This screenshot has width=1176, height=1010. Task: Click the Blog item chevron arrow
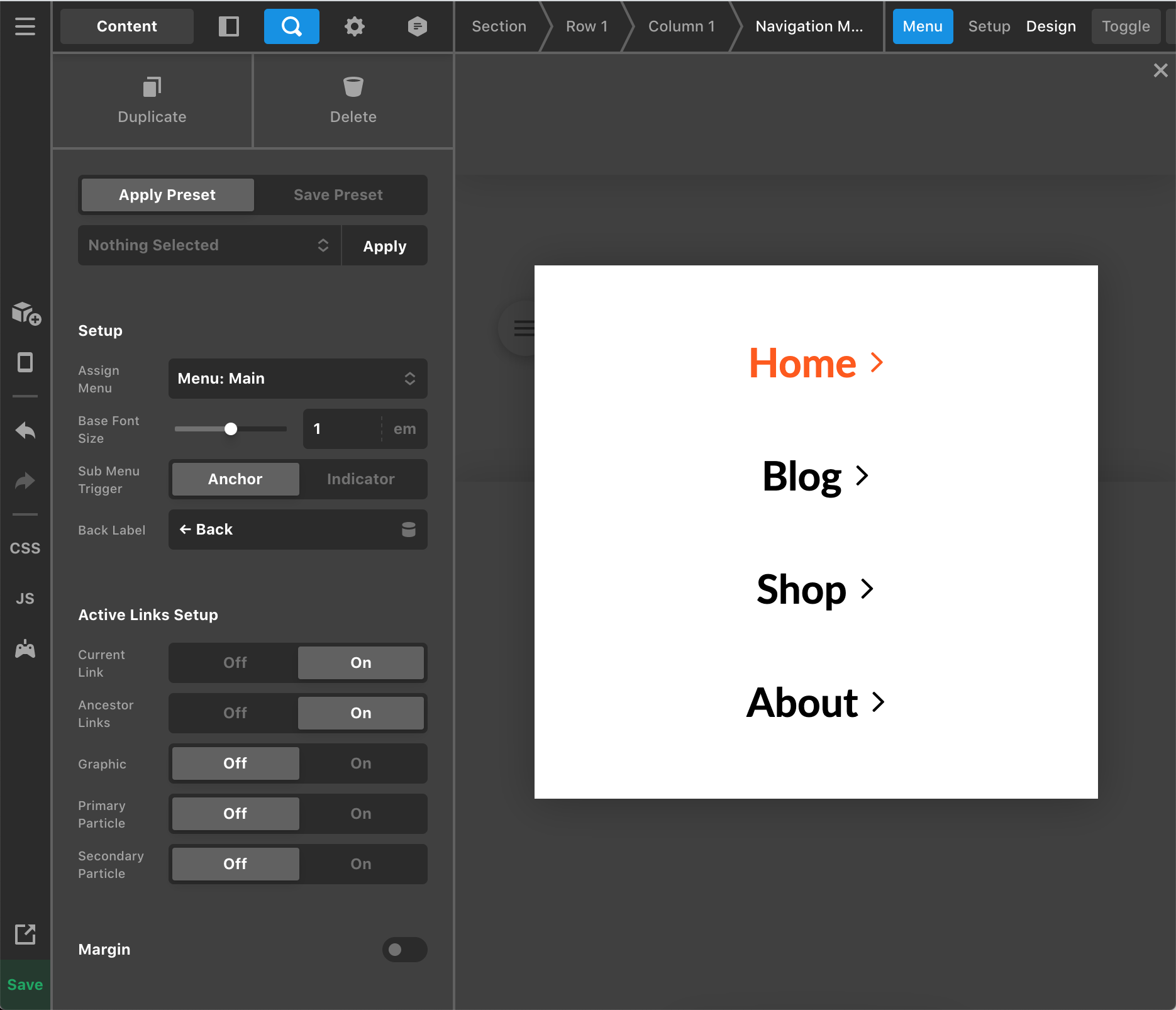pos(862,475)
